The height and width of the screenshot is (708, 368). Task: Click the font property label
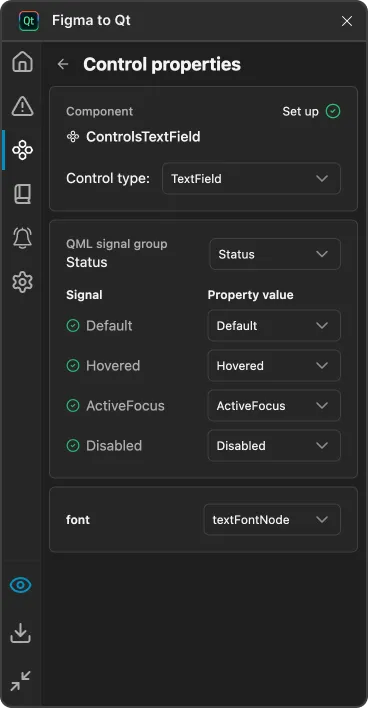[78, 520]
